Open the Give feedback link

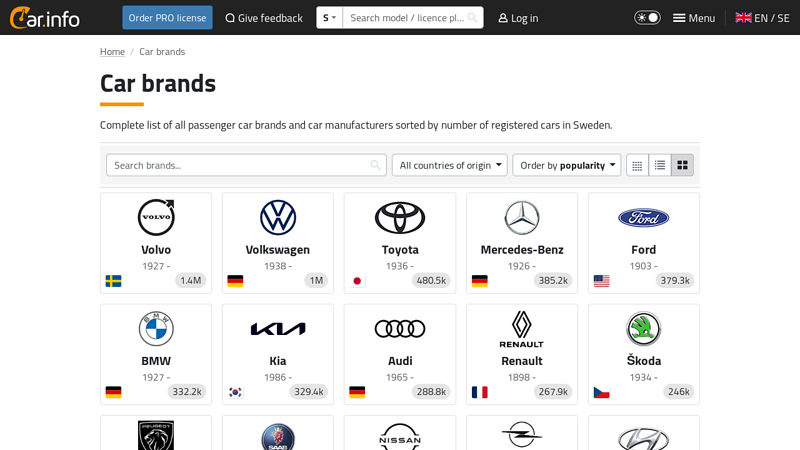point(264,18)
